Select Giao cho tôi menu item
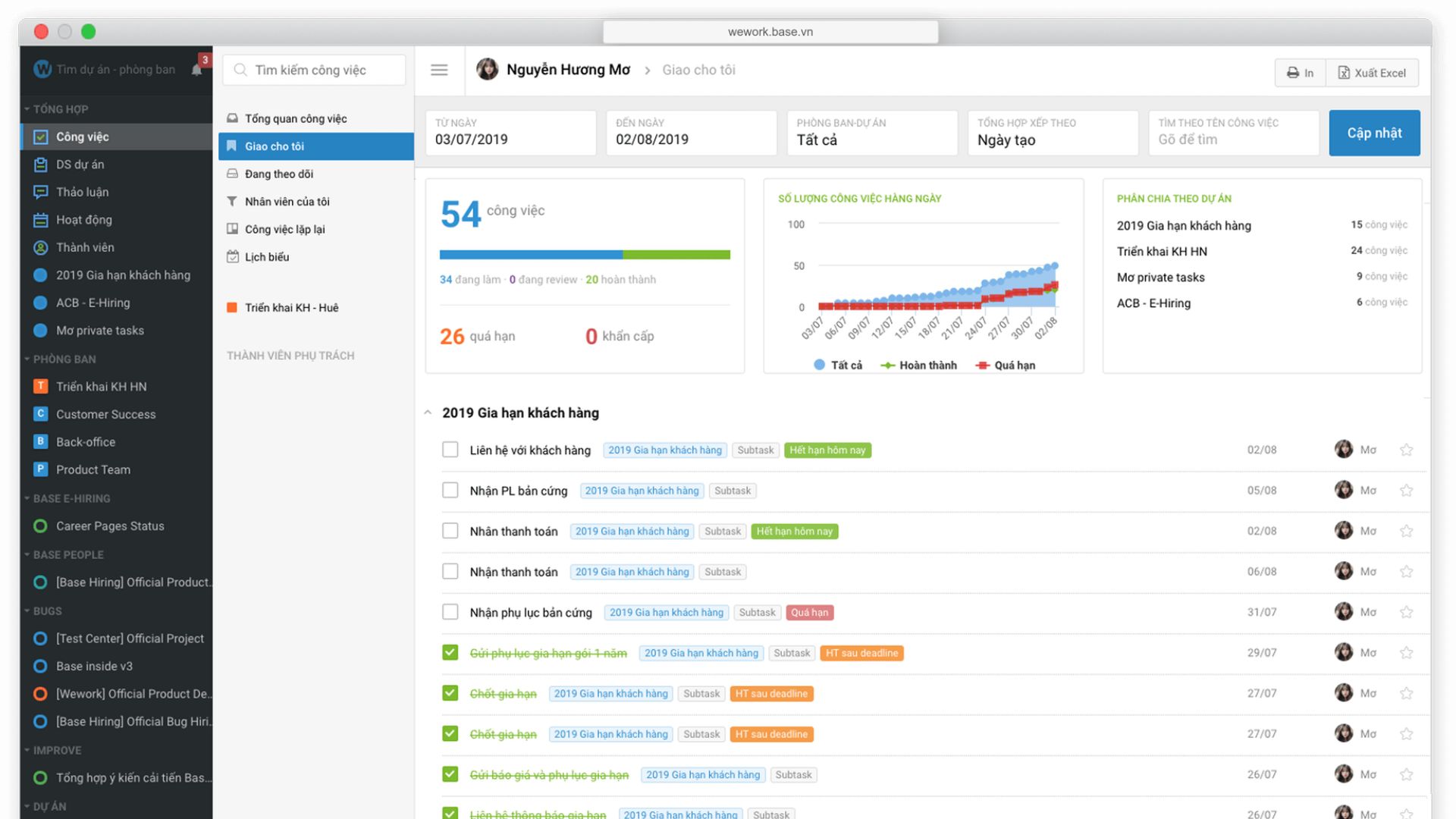 (x=316, y=146)
